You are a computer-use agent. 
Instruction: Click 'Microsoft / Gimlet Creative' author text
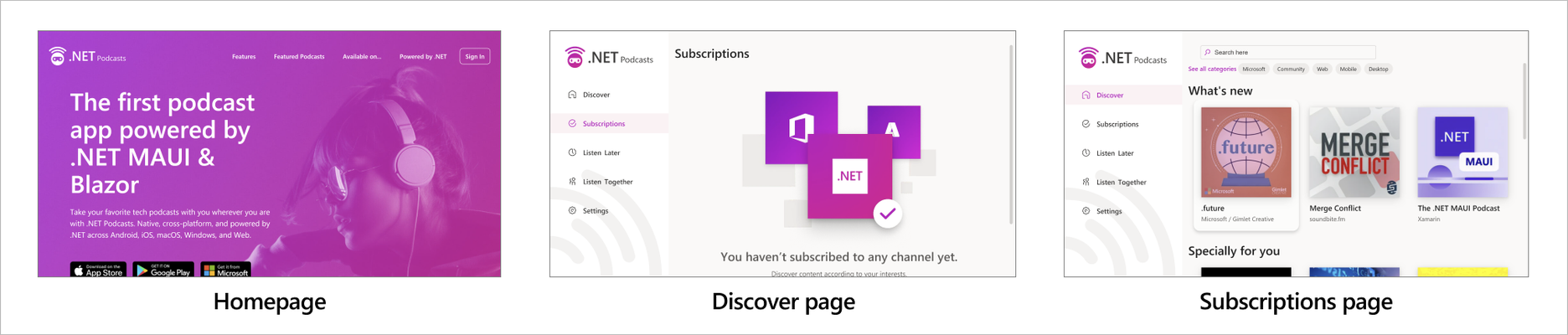point(1237,219)
